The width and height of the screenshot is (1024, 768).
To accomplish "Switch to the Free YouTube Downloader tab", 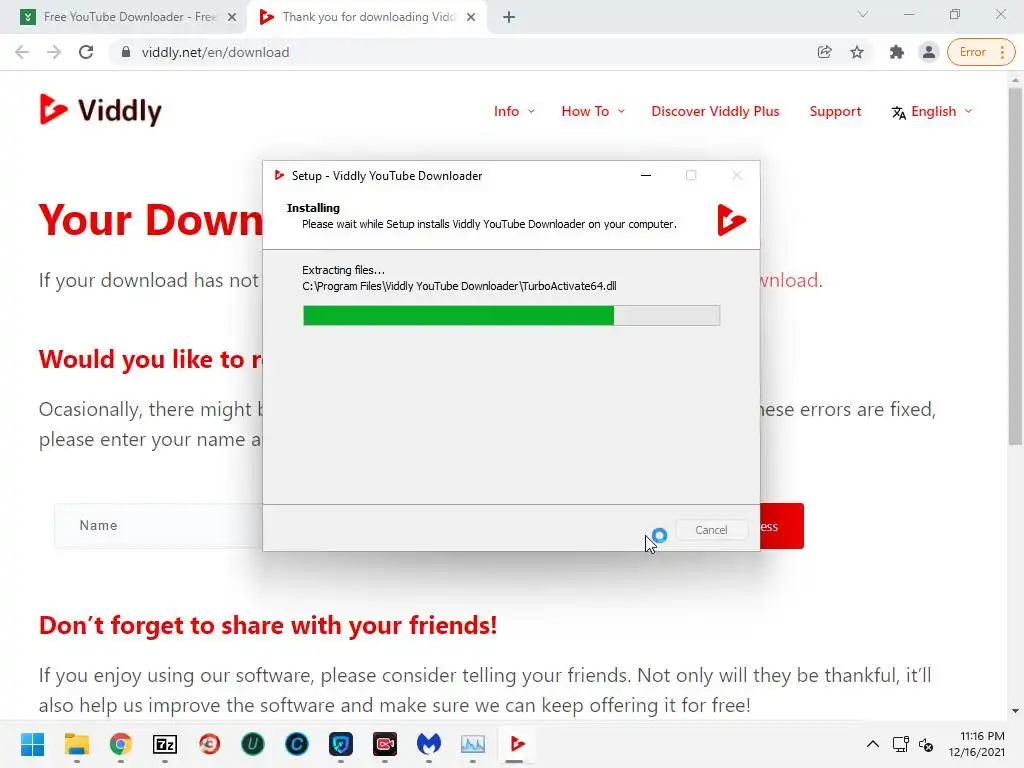I will pos(122,17).
